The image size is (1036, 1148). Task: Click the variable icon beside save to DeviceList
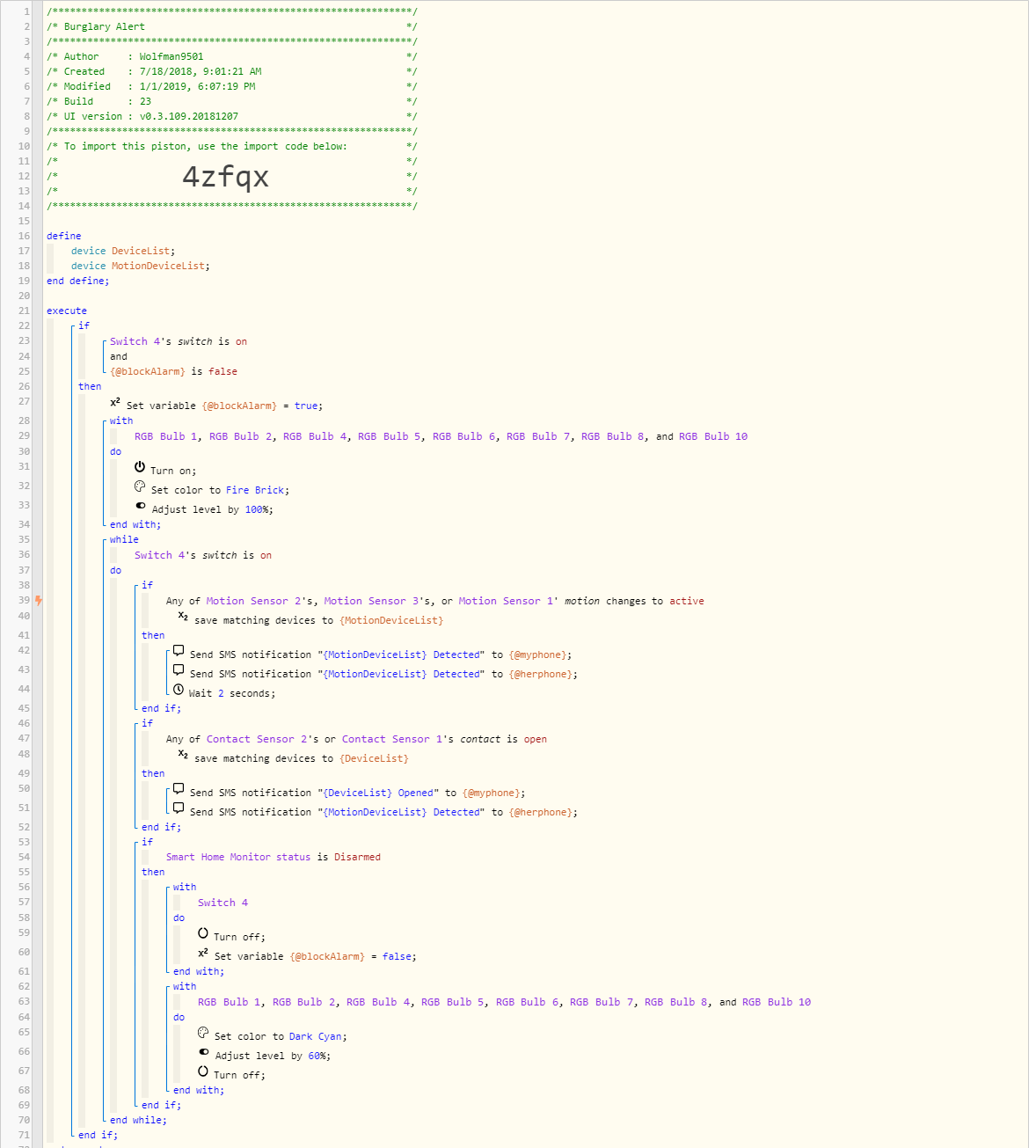pos(183,755)
